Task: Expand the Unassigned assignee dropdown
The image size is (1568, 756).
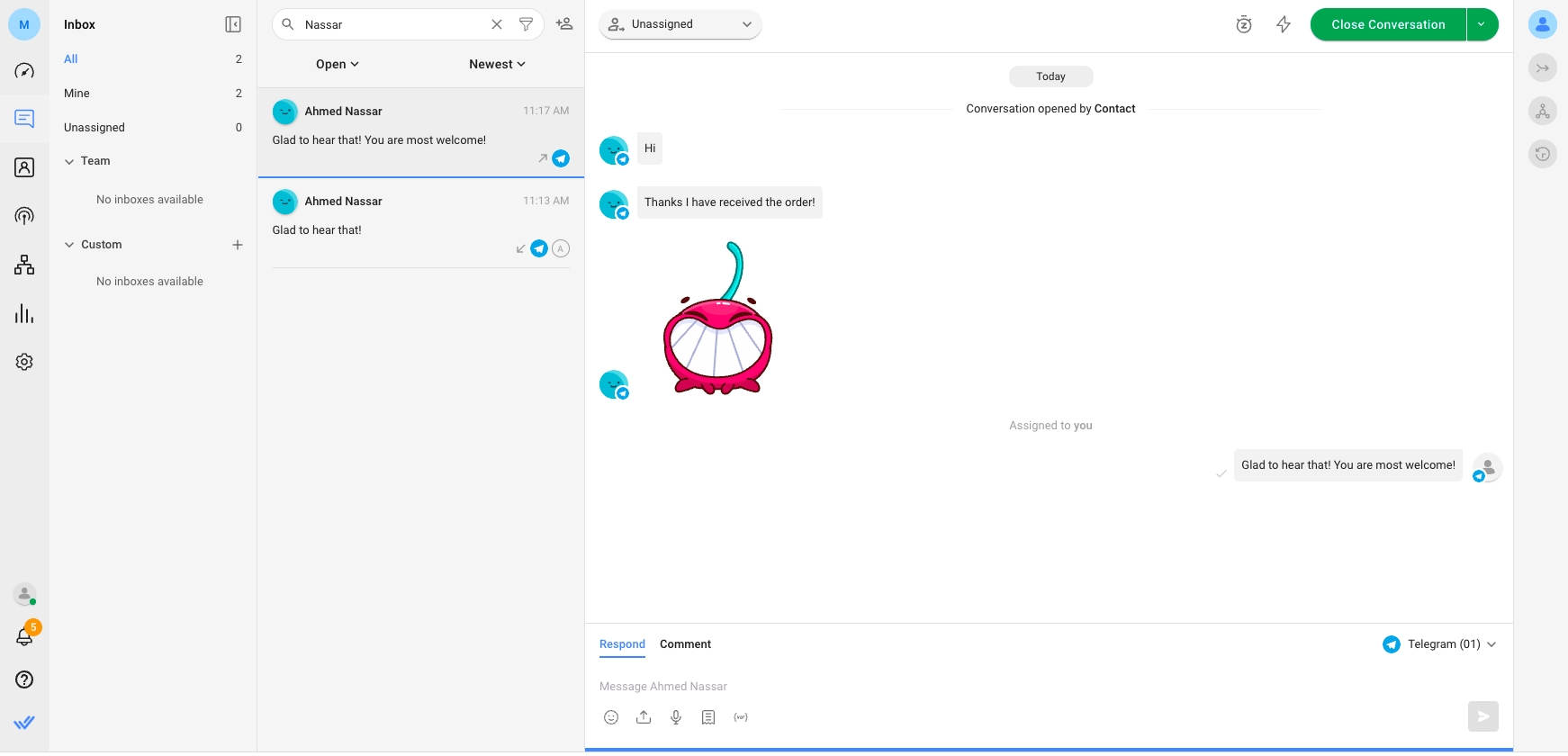Action: click(680, 24)
